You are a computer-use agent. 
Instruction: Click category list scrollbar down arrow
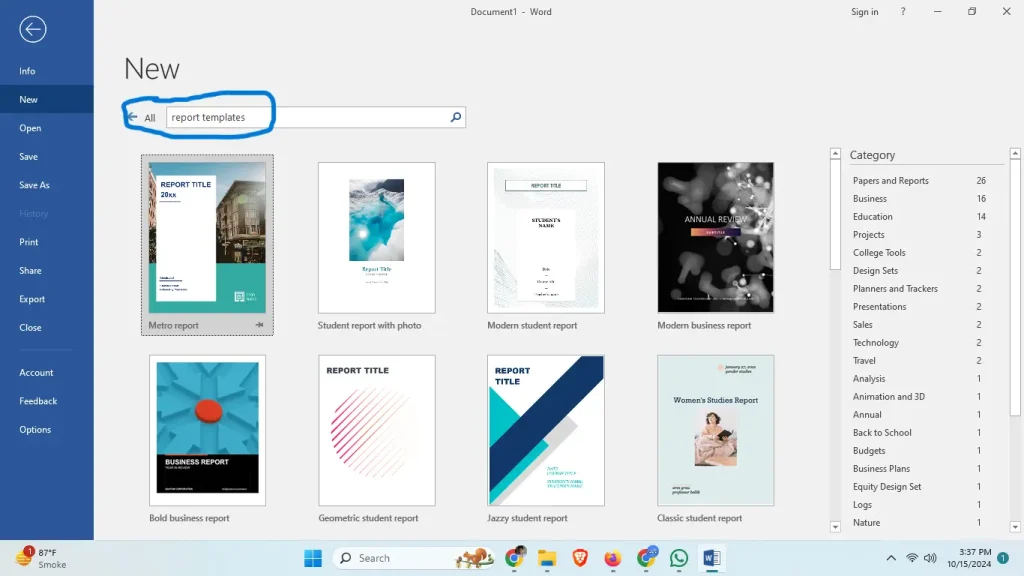point(1015,527)
